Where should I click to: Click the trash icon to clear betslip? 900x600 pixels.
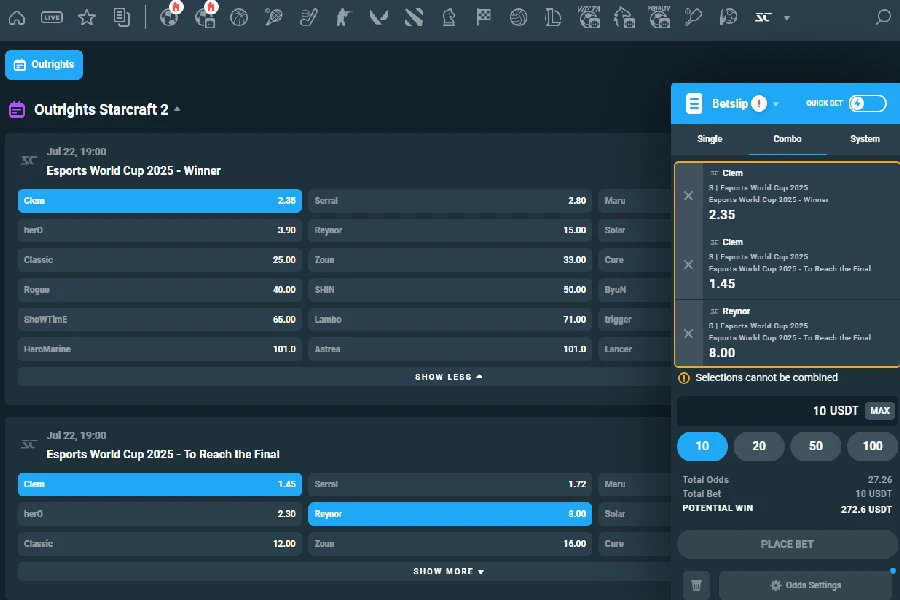pyautogui.click(x=696, y=585)
